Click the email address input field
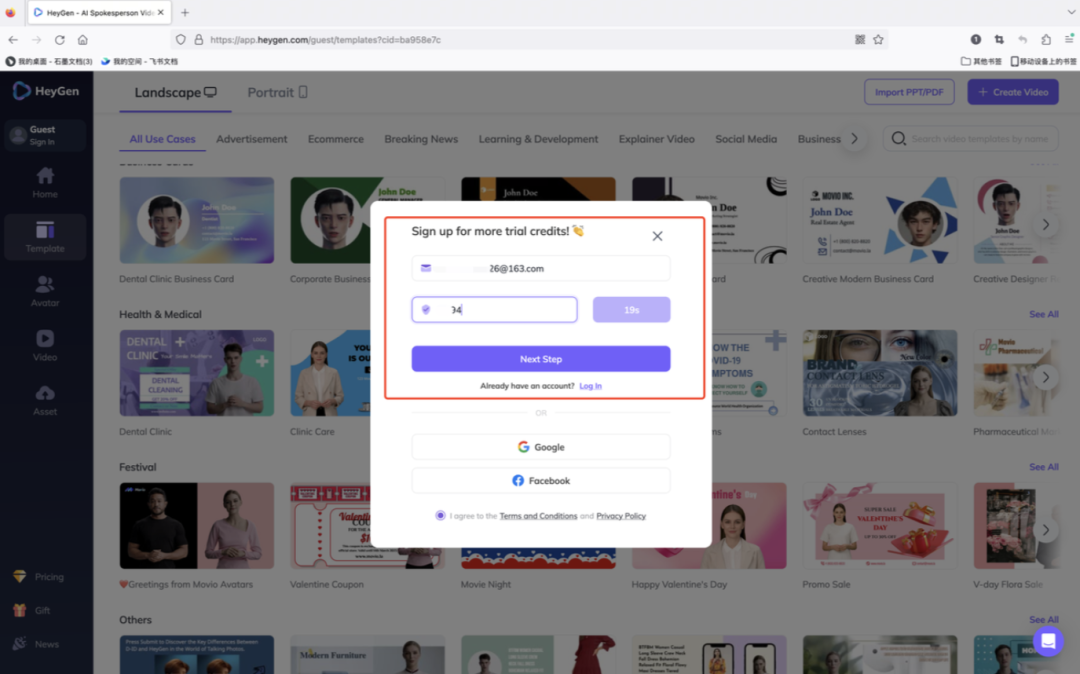 pyautogui.click(x=541, y=268)
